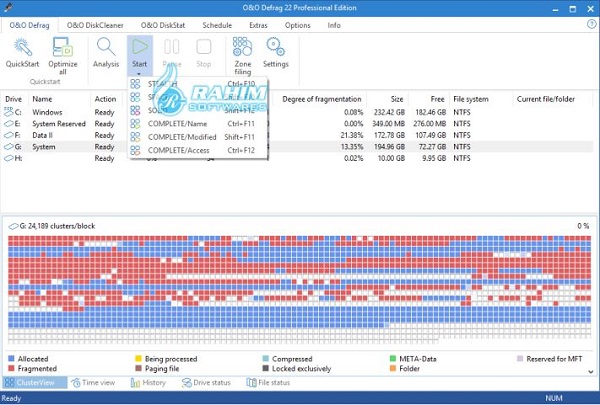Click the 232.42 GB size cell
This screenshot has width=600, height=405.
(x=389, y=112)
